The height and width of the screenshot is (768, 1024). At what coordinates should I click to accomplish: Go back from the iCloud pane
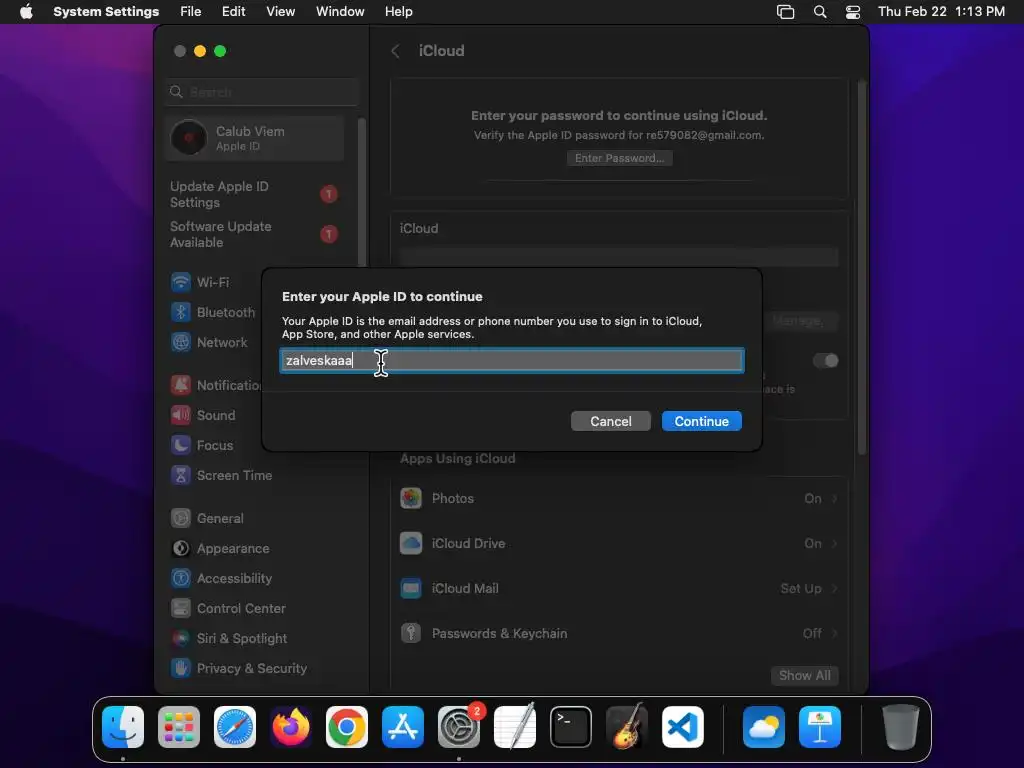[x=395, y=51]
